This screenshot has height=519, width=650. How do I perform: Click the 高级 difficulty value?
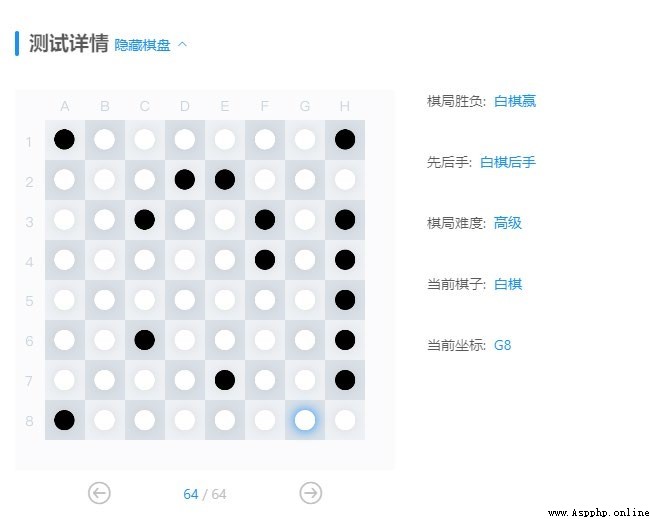[507, 223]
